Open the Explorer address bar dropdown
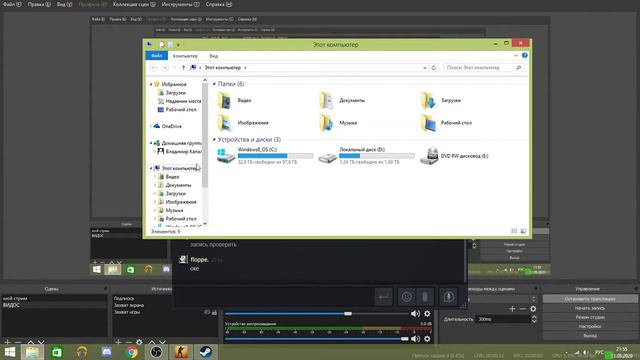Viewport: 640px width, 360px height. click(x=425, y=68)
